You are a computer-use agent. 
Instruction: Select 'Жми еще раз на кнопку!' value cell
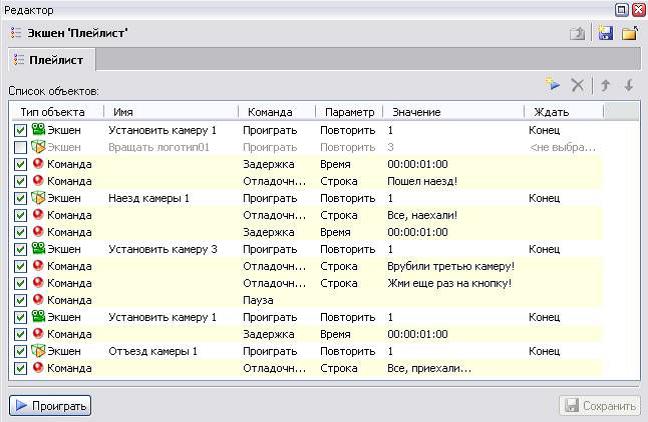pyautogui.click(x=449, y=283)
